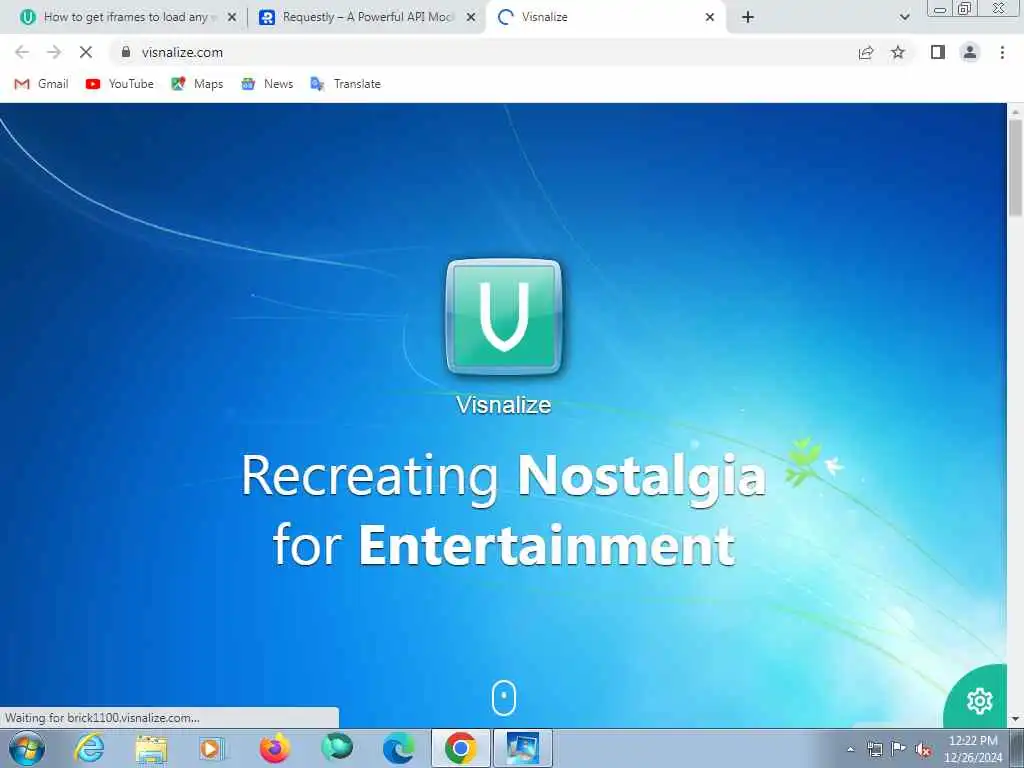This screenshot has width=1024, height=768.
Task: Open Maps bookmark
Action: 197,84
